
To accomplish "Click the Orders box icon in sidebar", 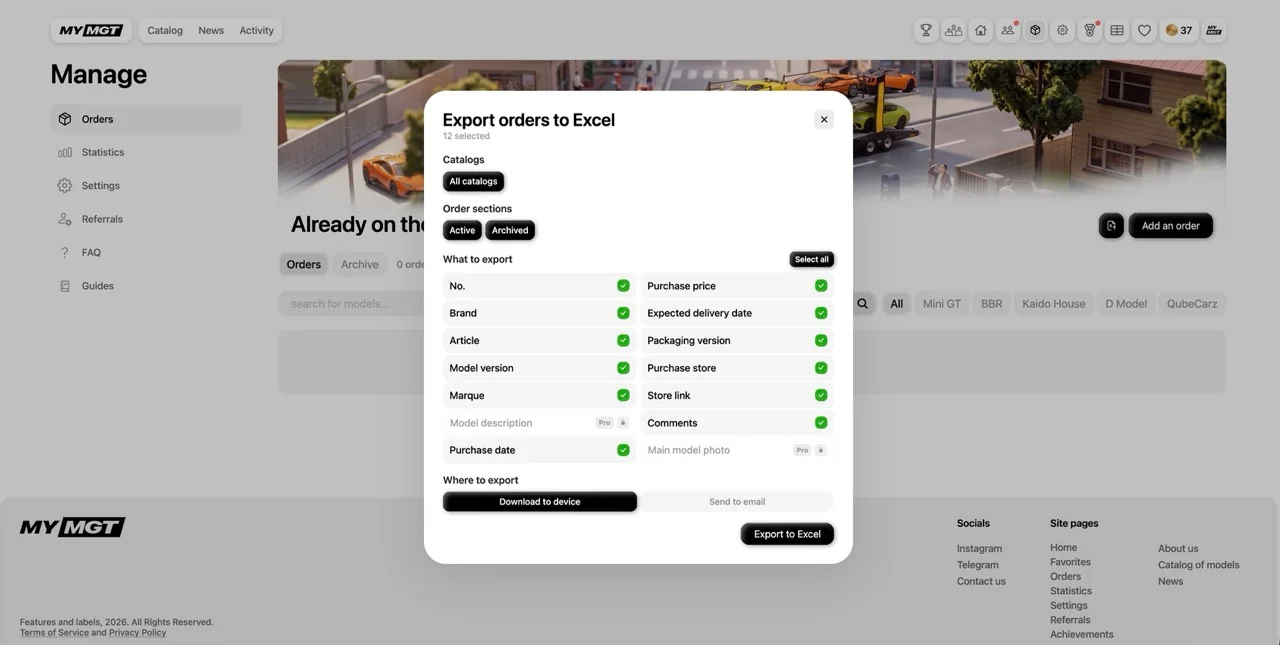I will [65, 119].
